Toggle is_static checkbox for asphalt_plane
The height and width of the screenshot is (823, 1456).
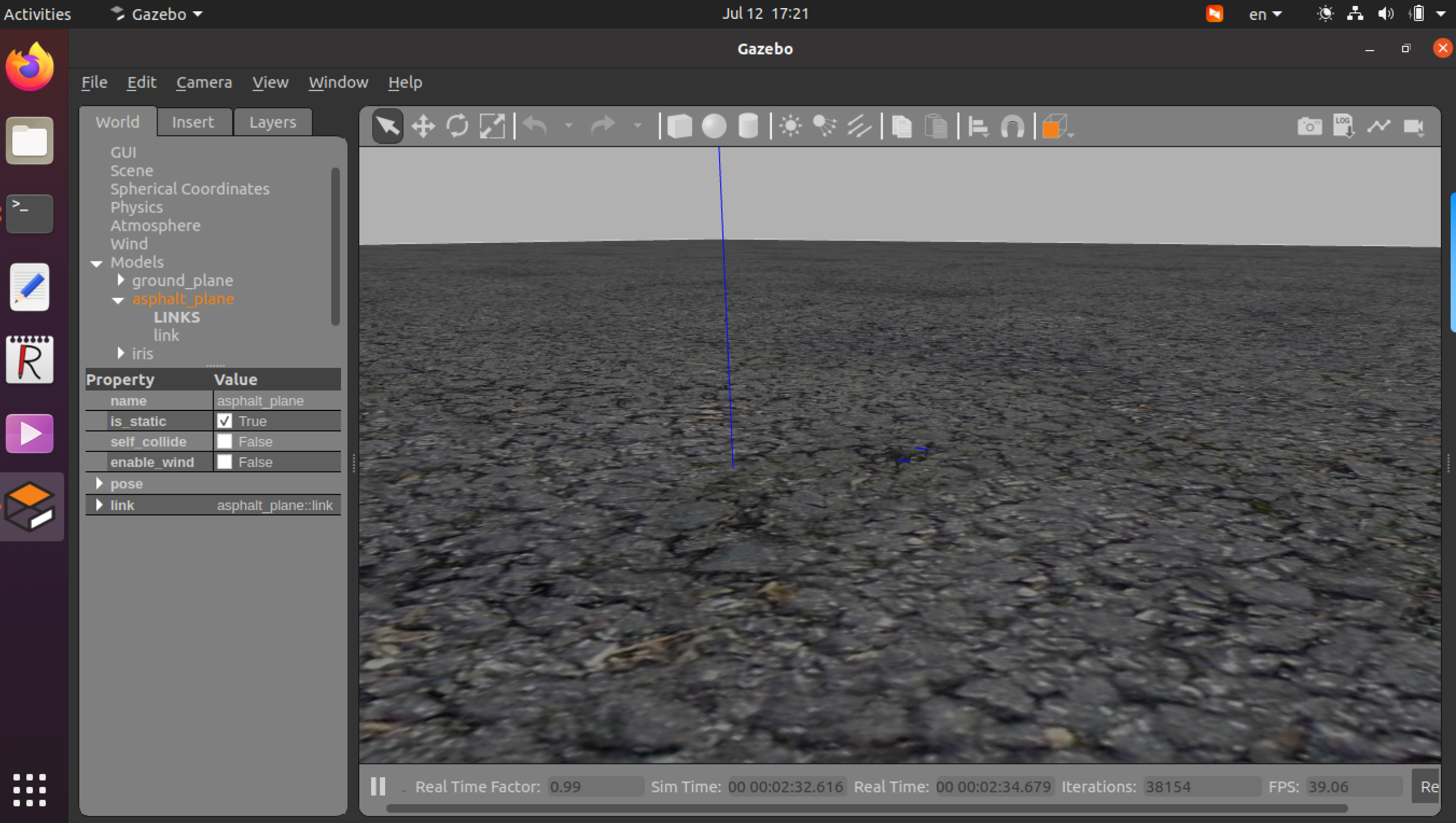click(x=224, y=421)
